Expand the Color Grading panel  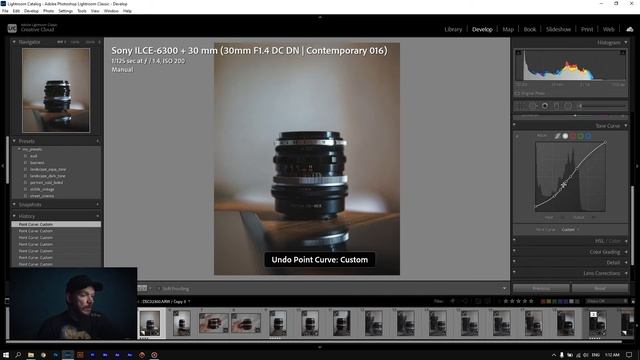click(626, 252)
